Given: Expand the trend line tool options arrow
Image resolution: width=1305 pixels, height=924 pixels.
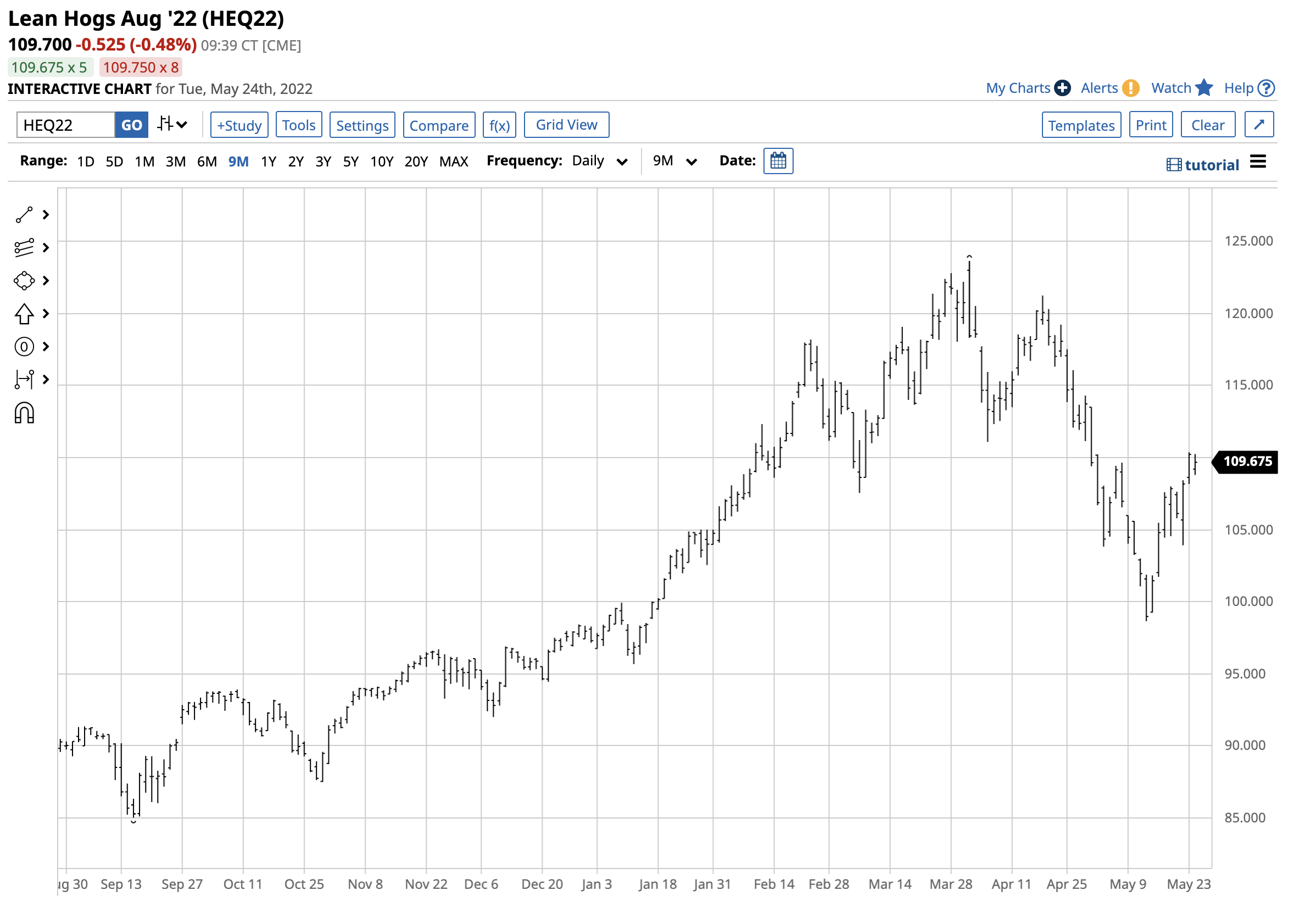Looking at the screenshot, I should pos(46,215).
